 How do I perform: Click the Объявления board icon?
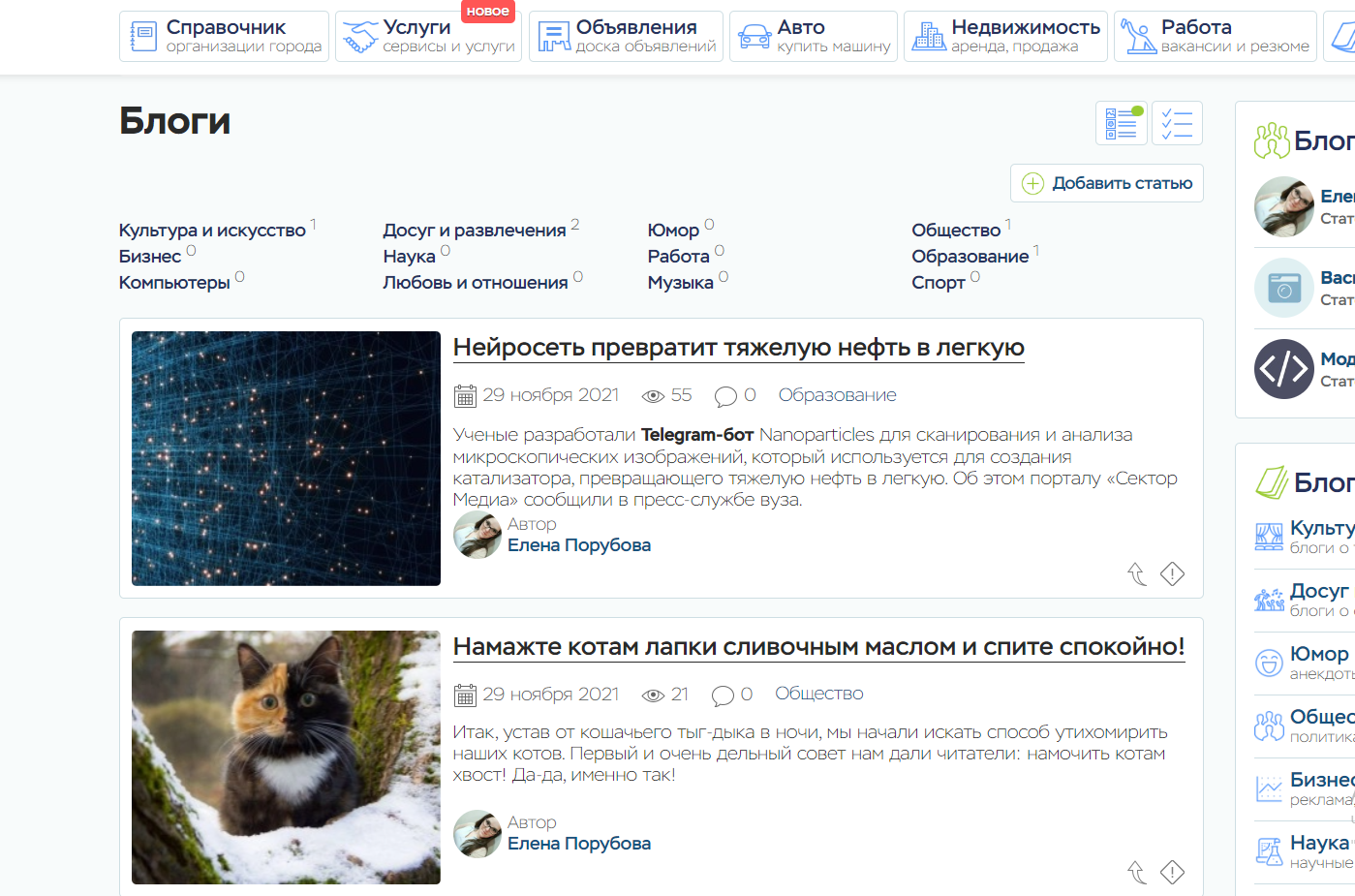[554, 37]
